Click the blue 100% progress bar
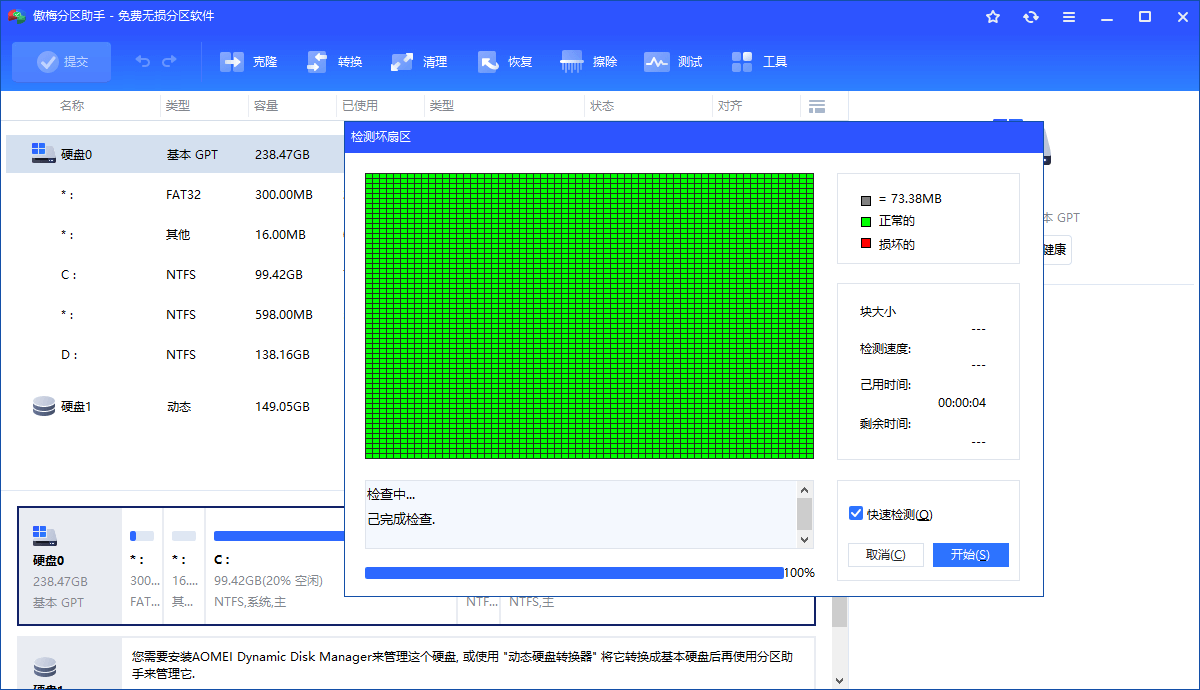 coord(574,573)
